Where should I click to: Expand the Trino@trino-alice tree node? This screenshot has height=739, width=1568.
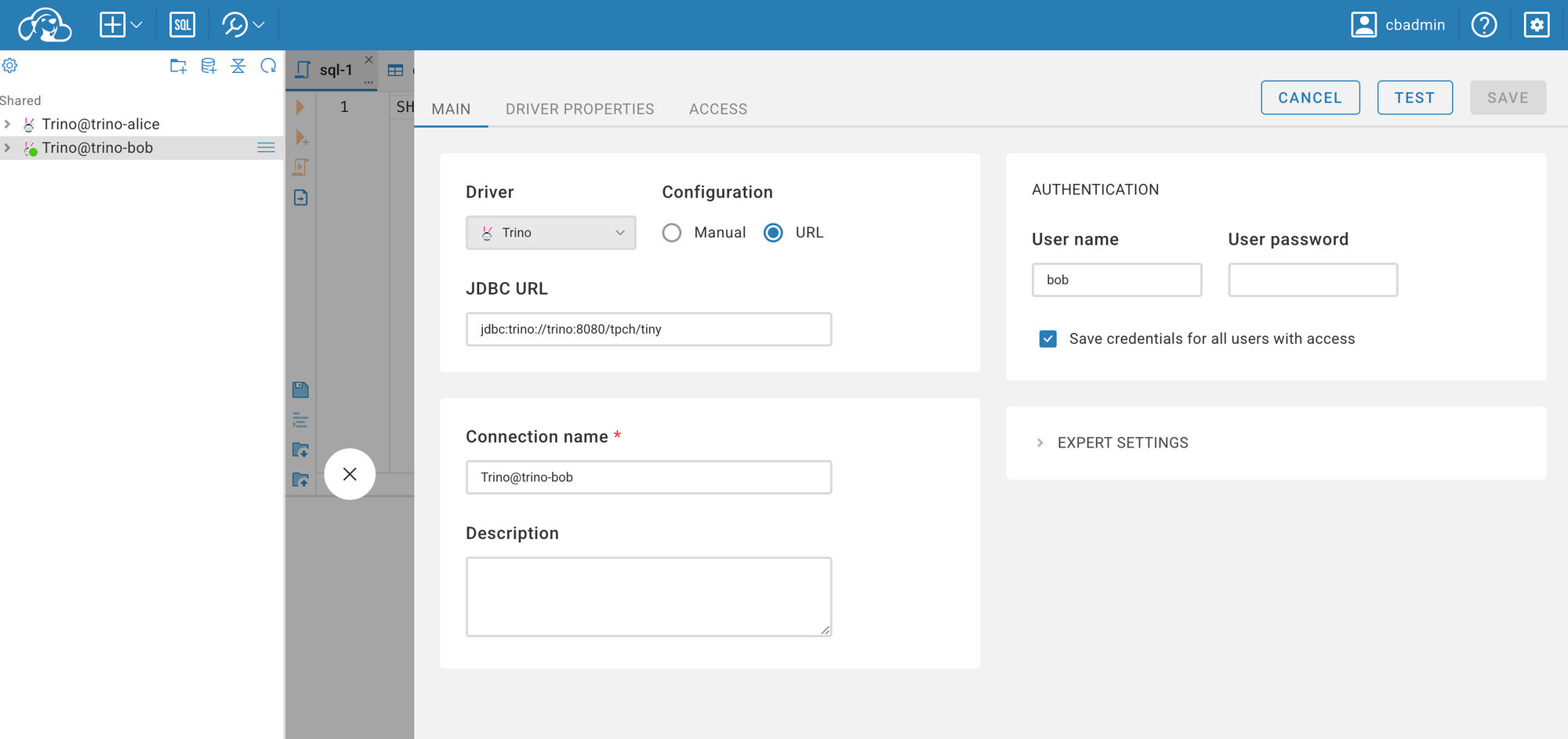8,125
